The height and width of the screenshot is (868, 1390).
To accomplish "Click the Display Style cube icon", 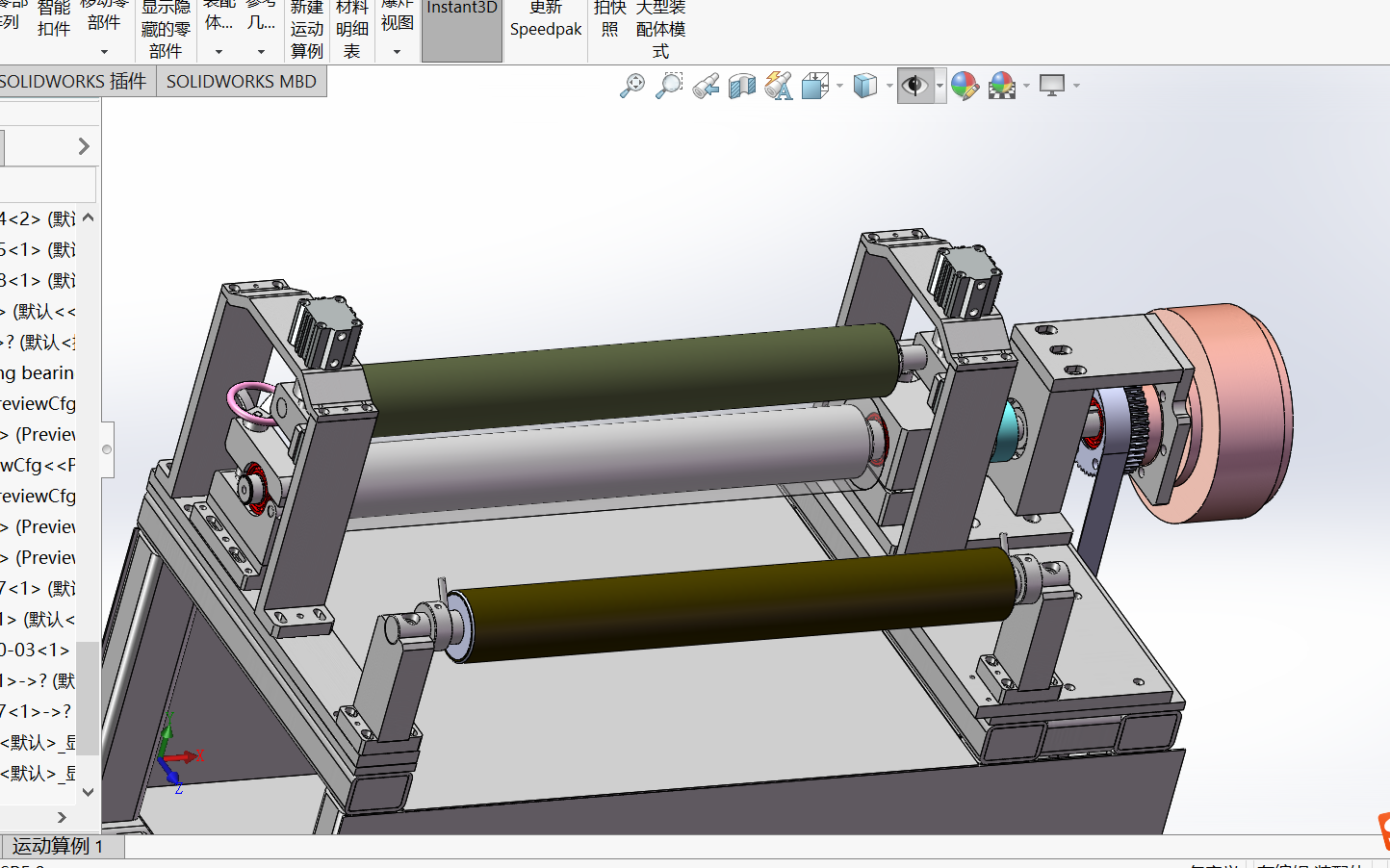I will tap(865, 86).
